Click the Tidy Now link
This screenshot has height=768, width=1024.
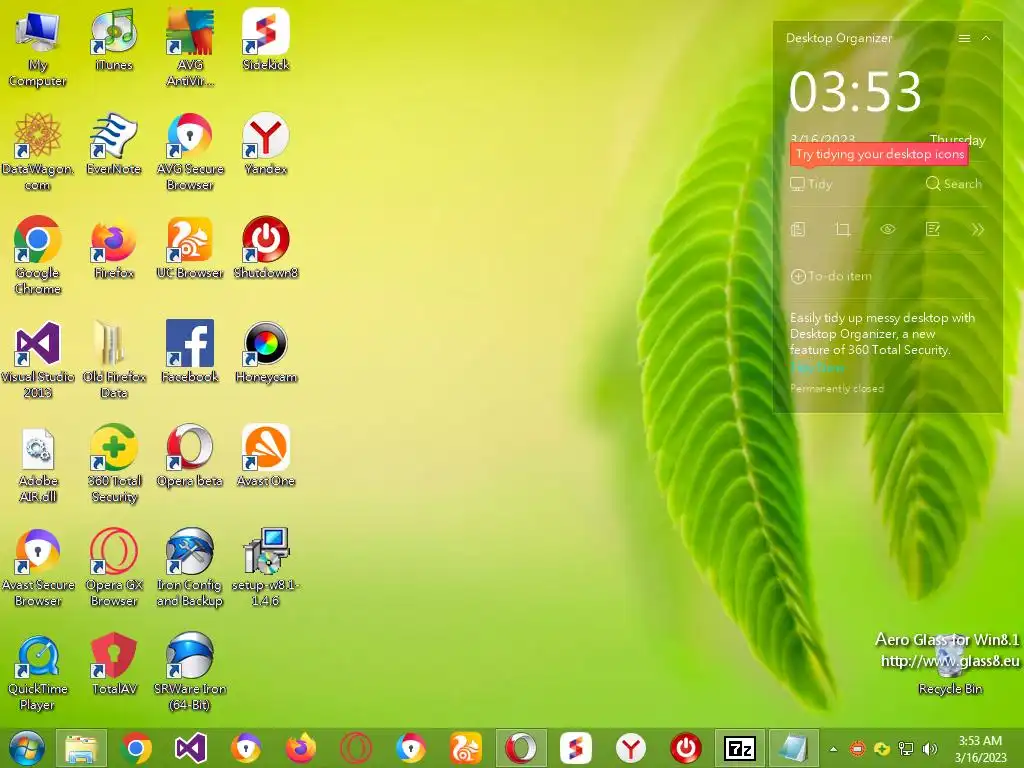pos(817,368)
